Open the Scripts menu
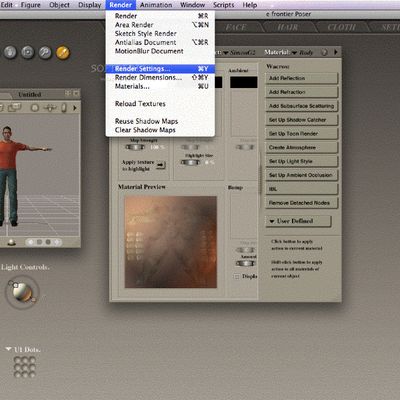Viewport: 400px width, 400px height. [x=224, y=5]
